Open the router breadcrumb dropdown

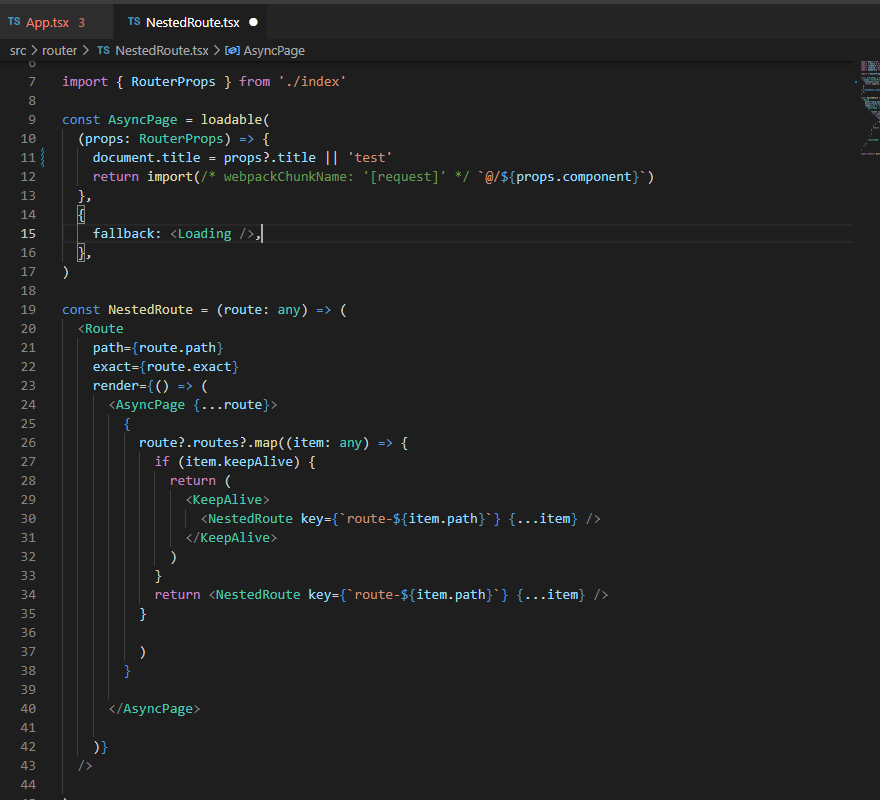point(59,50)
